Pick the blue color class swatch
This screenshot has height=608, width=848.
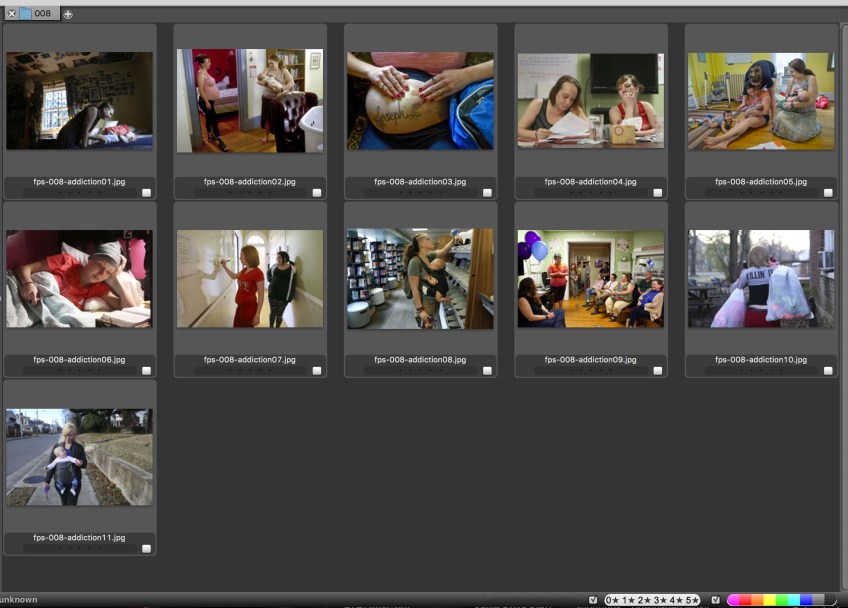tap(807, 600)
